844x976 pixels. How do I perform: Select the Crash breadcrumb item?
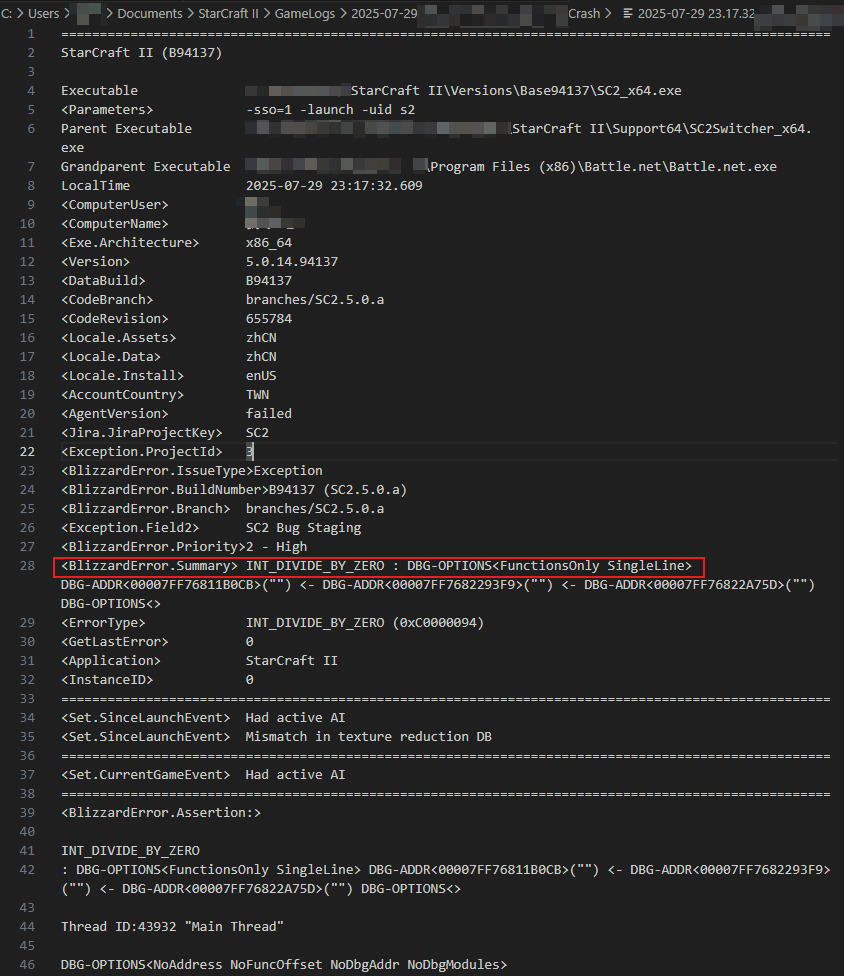pos(584,14)
